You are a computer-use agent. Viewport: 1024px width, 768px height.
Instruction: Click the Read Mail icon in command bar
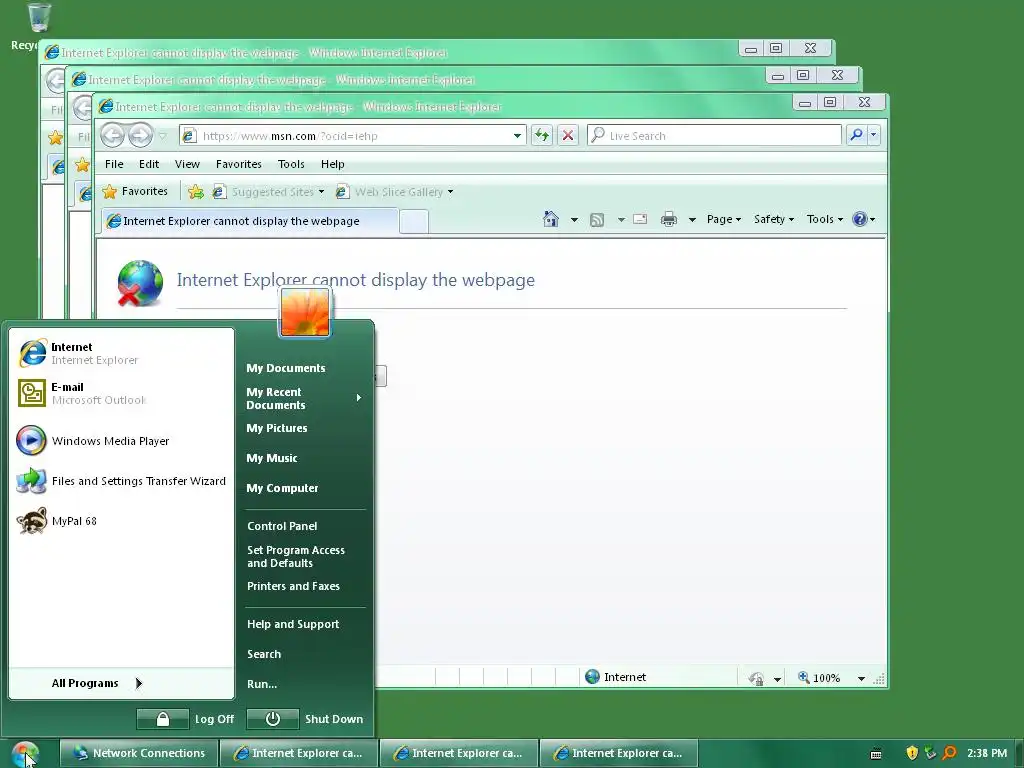pyautogui.click(x=640, y=219)
